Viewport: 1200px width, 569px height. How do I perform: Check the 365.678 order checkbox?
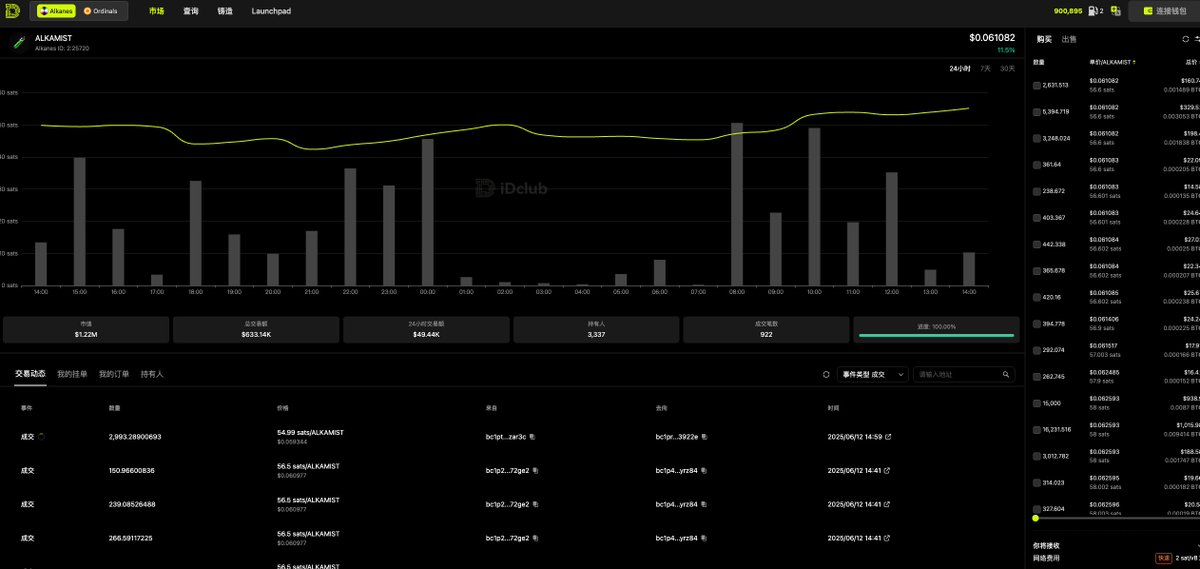tap(1037, 270)
